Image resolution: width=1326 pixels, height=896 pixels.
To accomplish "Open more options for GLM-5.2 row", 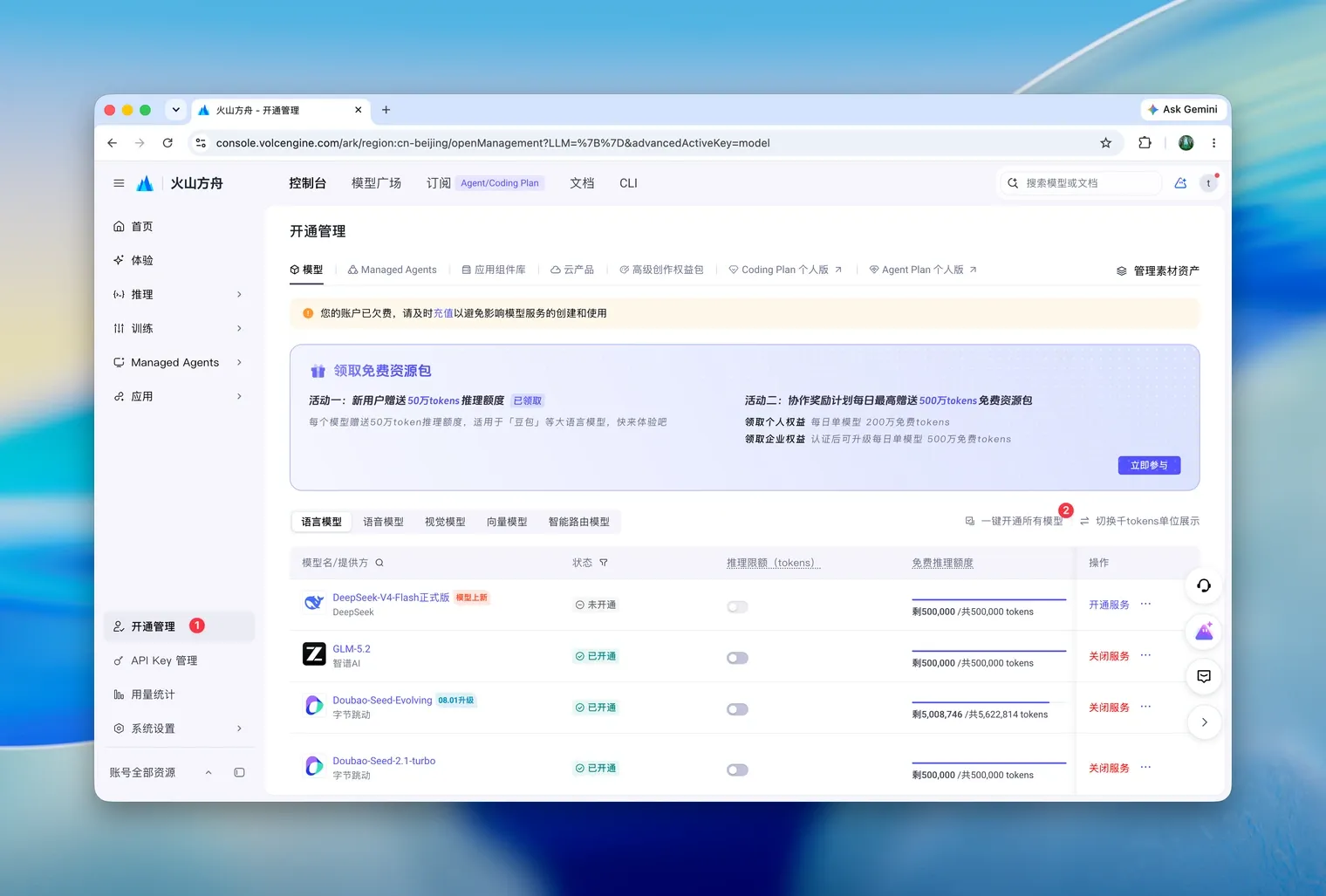I will point(1145,655).
